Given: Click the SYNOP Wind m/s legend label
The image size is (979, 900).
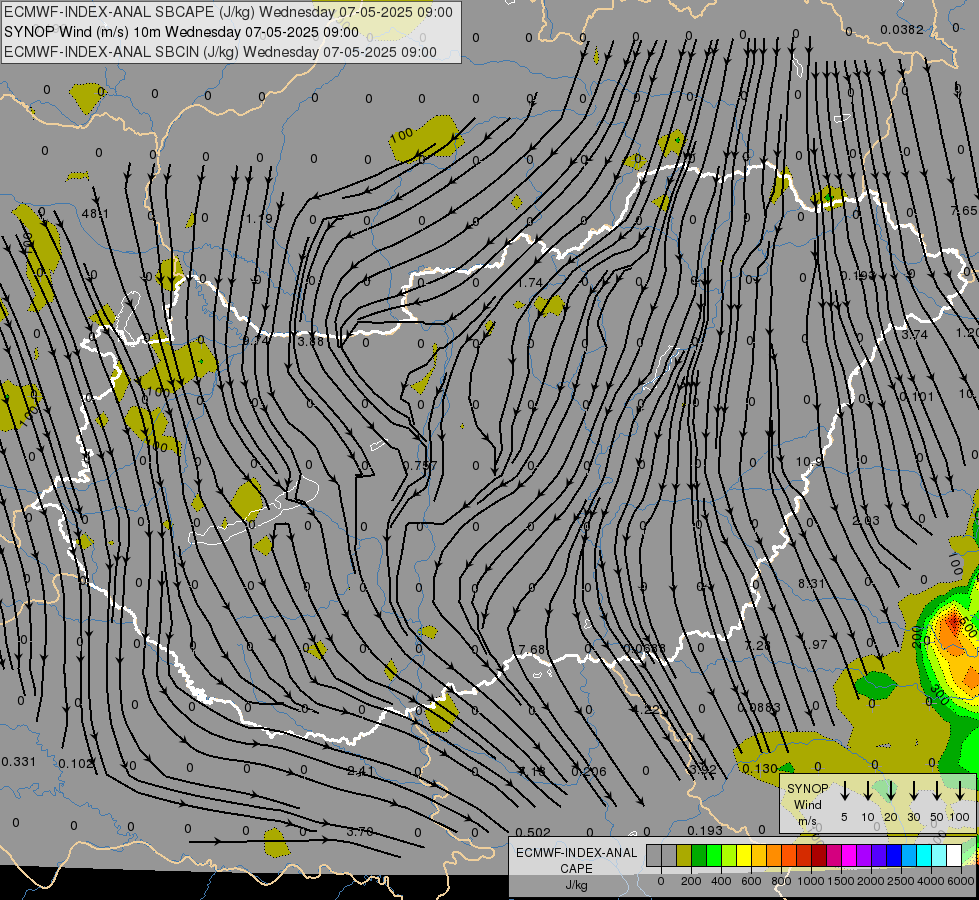Looking at the screenshot, I should [807, 804].
